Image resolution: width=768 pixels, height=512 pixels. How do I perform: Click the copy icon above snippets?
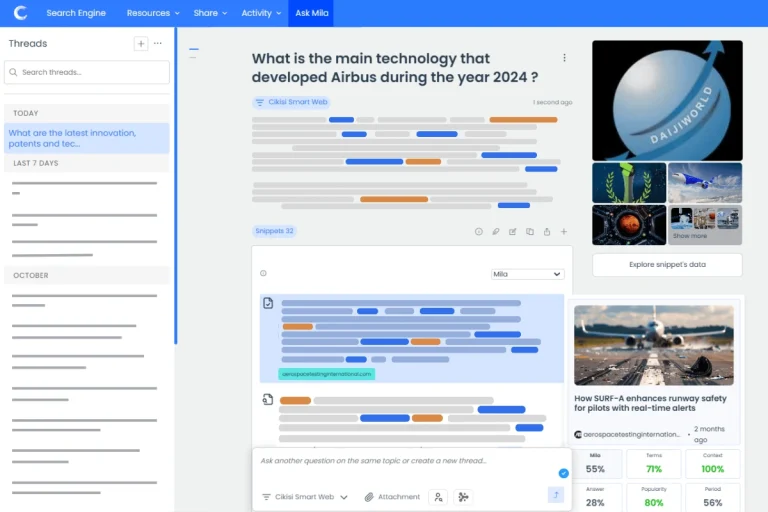pyautogui.click(x=530, y=231)
